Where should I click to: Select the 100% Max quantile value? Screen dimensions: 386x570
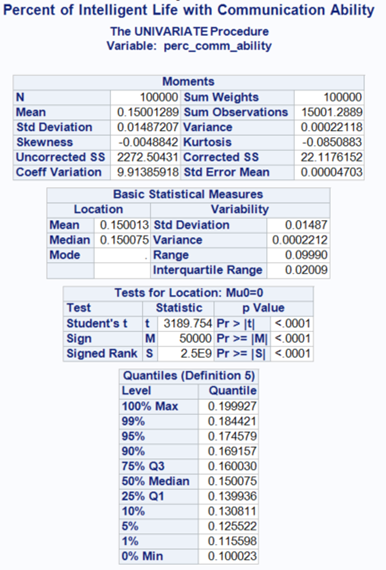tap(228, 406)
